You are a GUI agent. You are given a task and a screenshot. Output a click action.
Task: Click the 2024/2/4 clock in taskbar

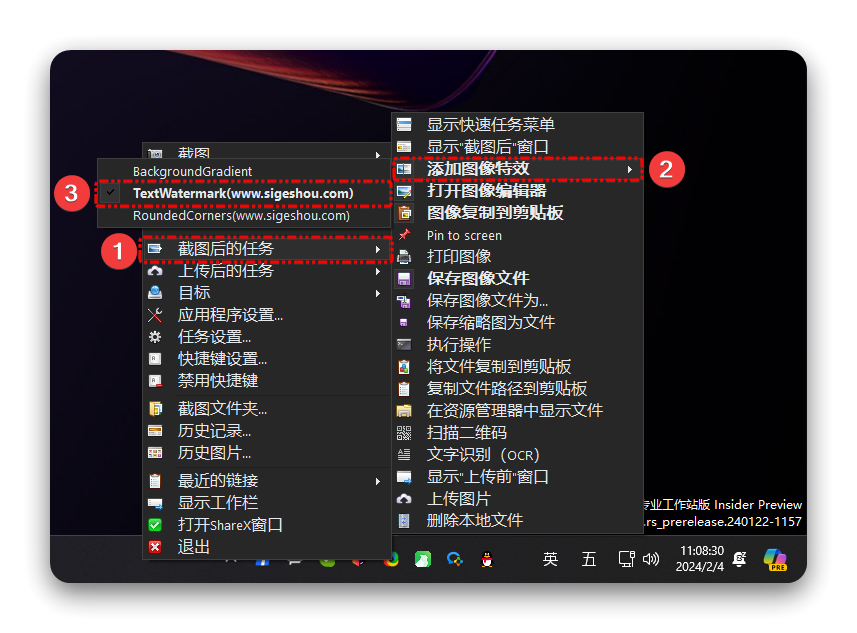pos(701,568)
